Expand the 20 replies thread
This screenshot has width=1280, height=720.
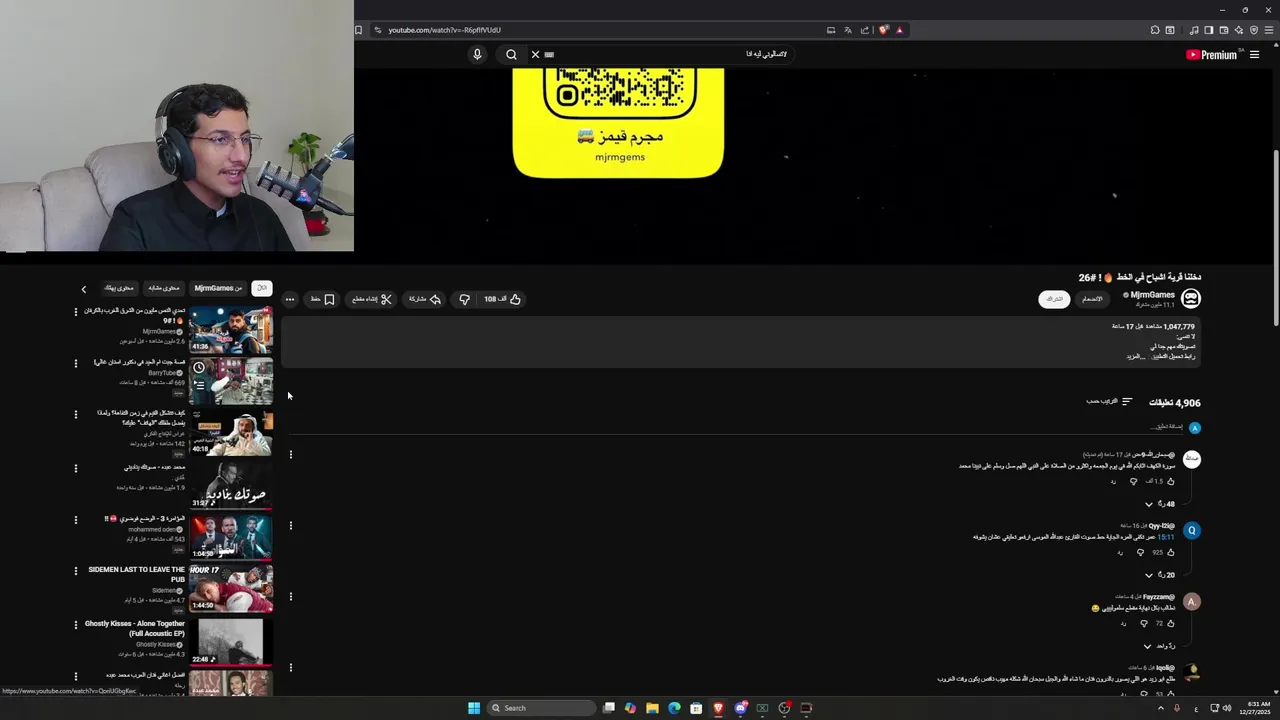[x=1160, y=575]
